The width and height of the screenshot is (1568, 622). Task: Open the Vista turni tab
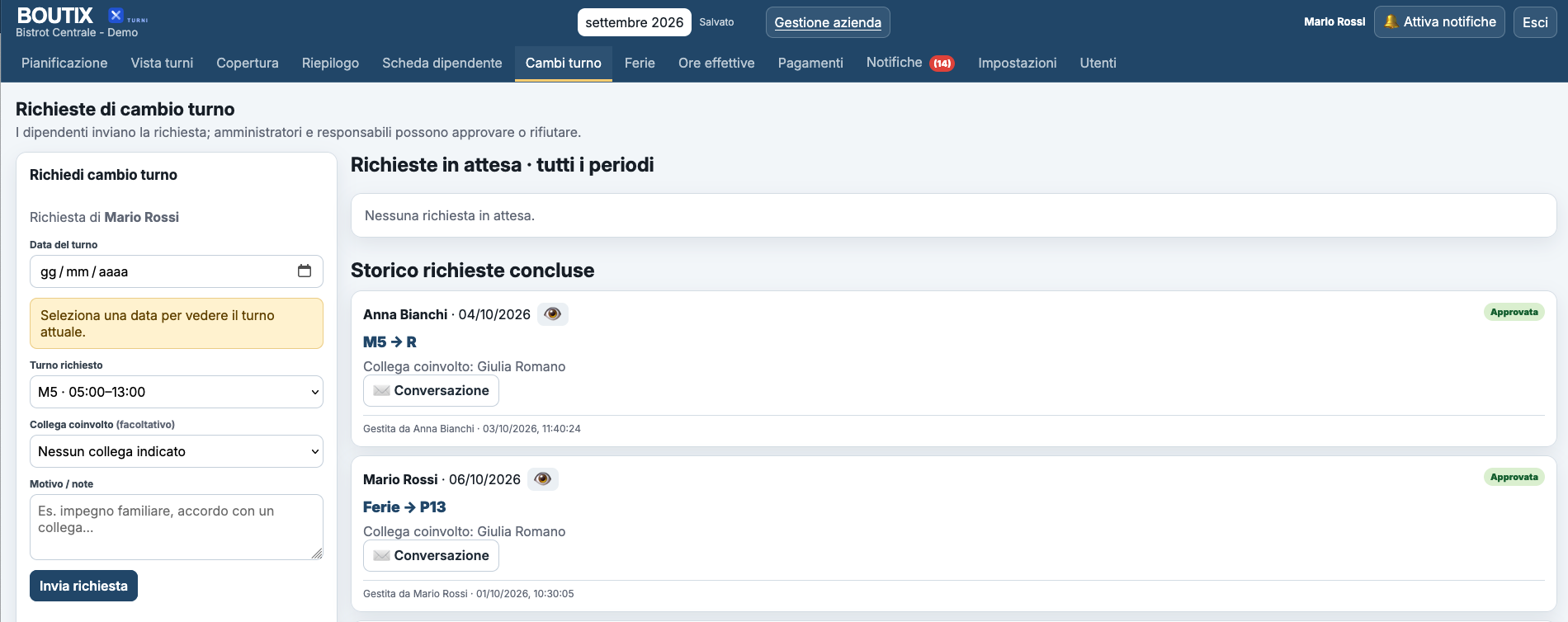(x=162, y=63)
